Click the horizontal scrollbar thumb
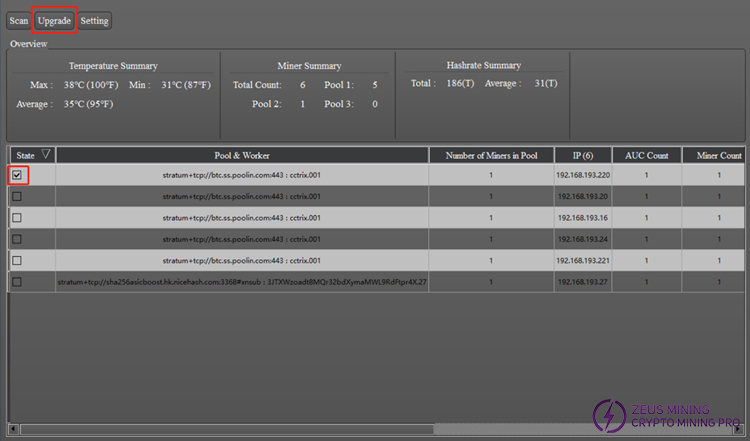 tap(225, 429)
